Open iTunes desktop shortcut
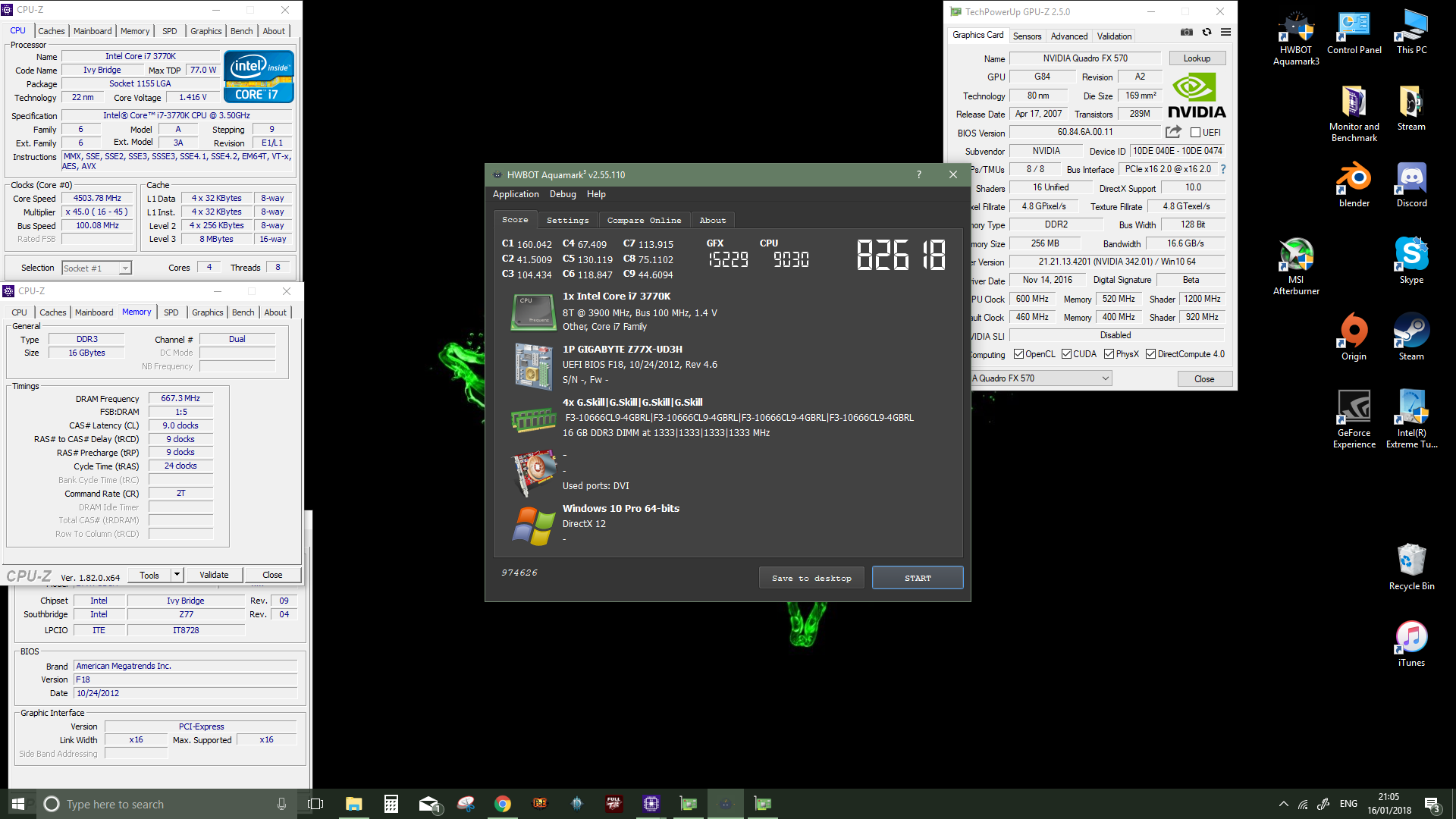Screen dimensions: 1456x819 pos(1411,645)
